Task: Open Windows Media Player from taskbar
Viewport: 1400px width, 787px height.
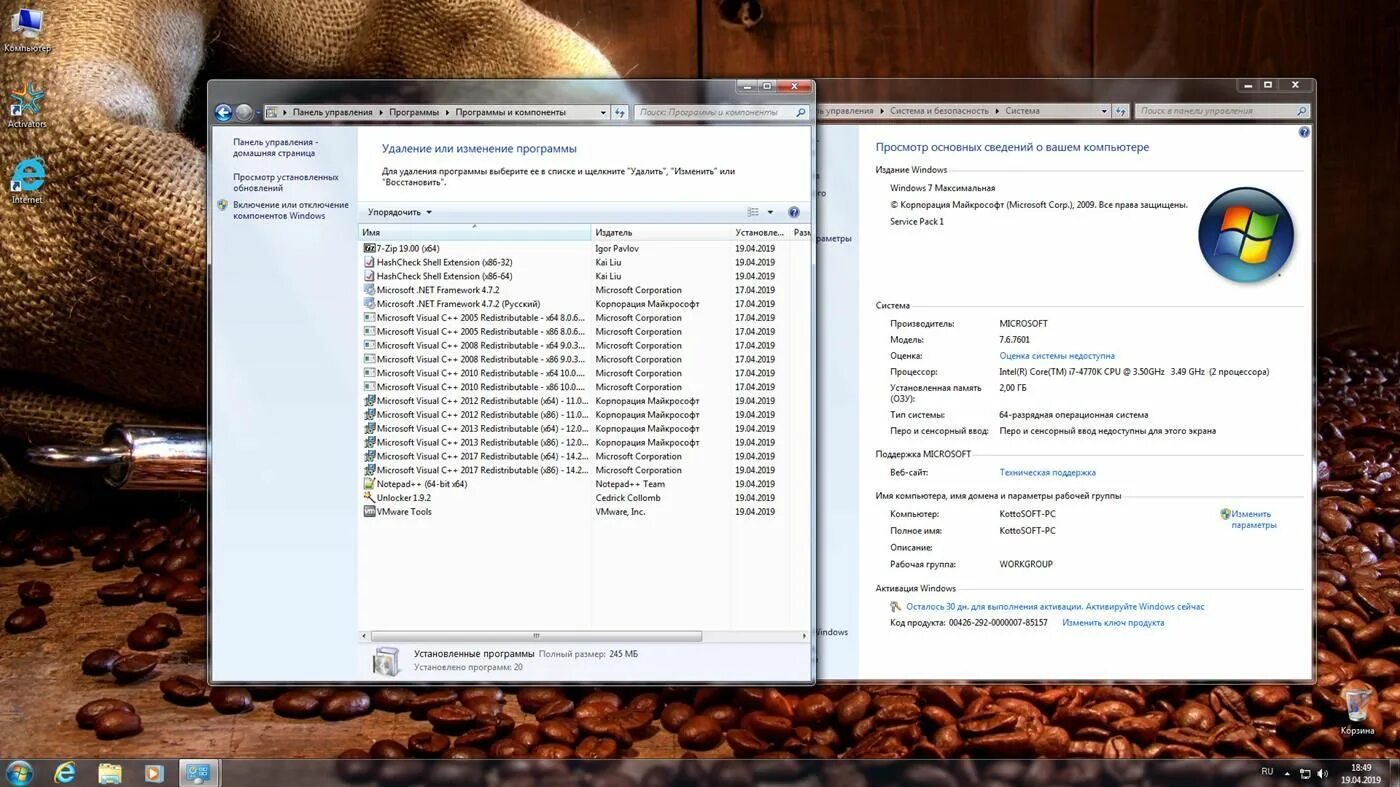Action: coord(153,773)
